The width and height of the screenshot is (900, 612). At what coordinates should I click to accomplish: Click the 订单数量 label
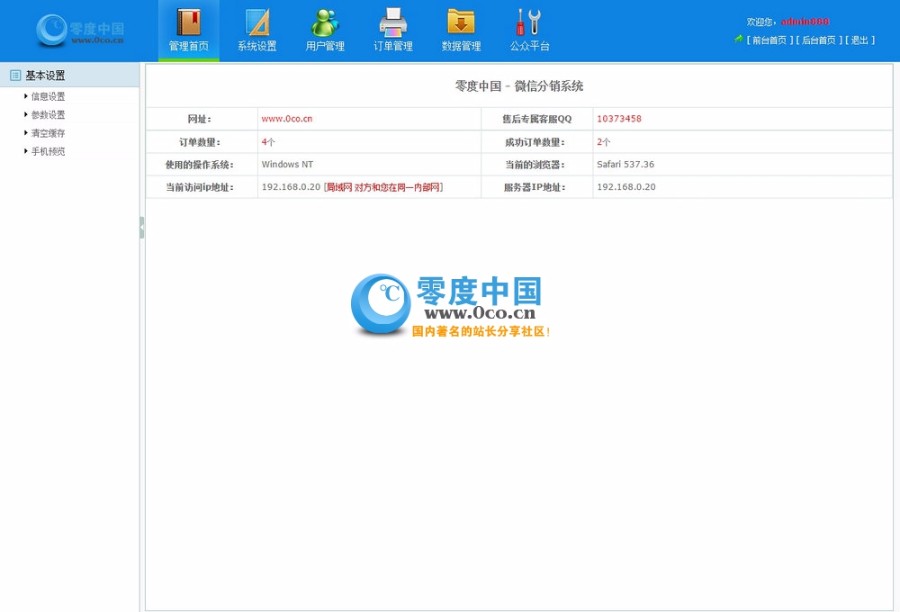199,142
